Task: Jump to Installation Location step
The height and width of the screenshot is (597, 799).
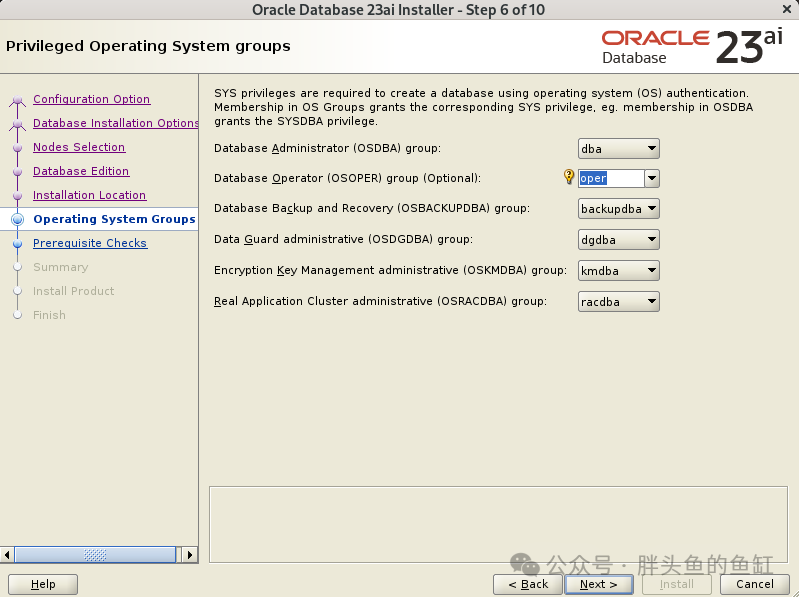Action: pyautogui.click(x=90, y=195)
